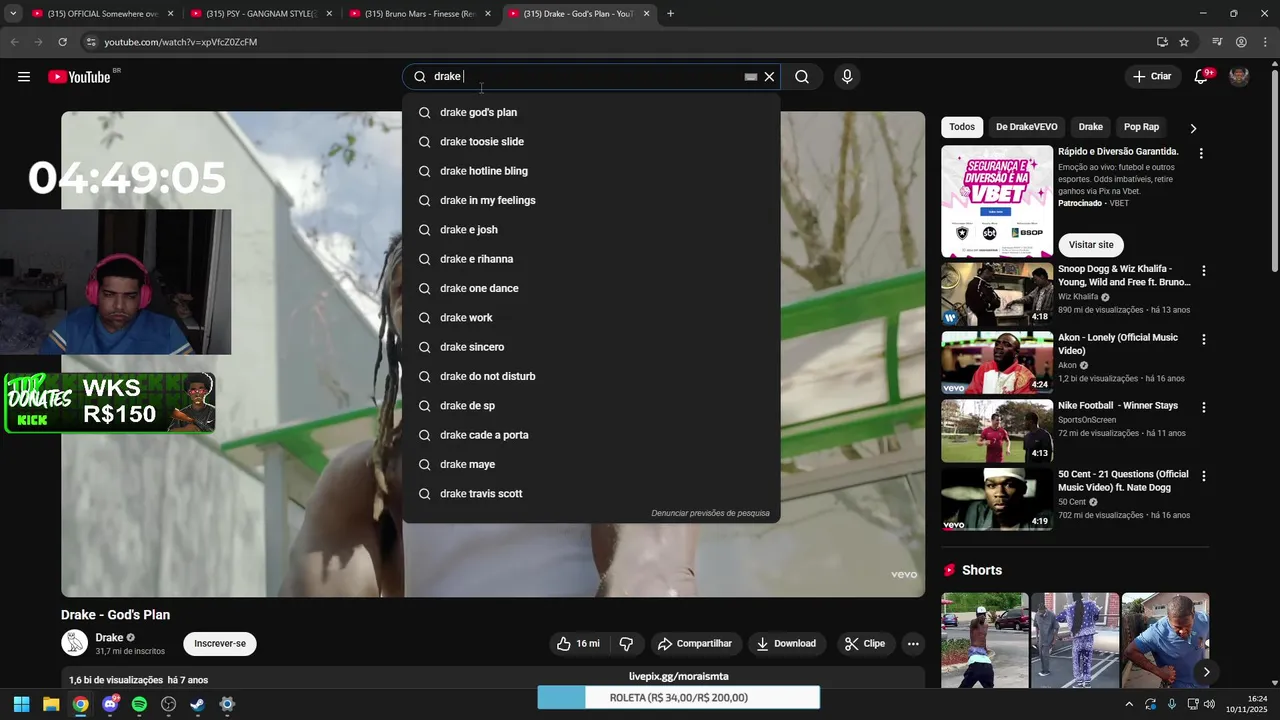This screenshot has height=720, width=1280.
Task: Switch to the PSY - GANGNAM STYLE tab
Action: click(x=260, y=14)
